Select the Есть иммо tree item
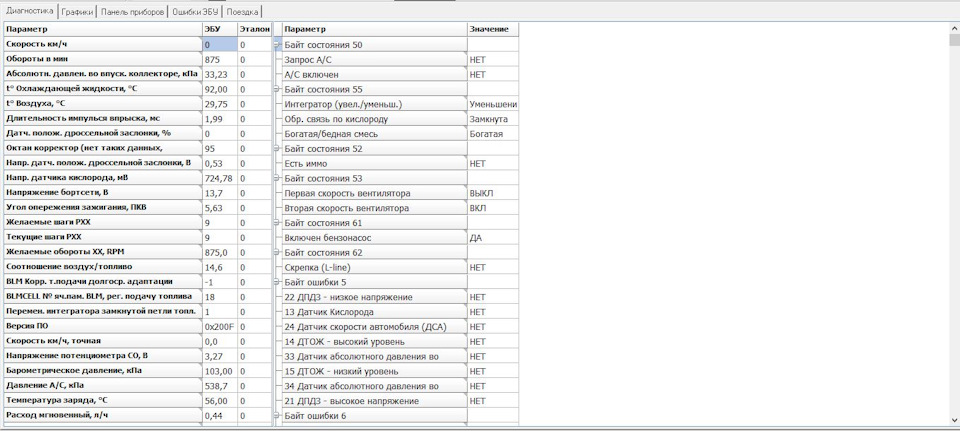 (375, 163)
